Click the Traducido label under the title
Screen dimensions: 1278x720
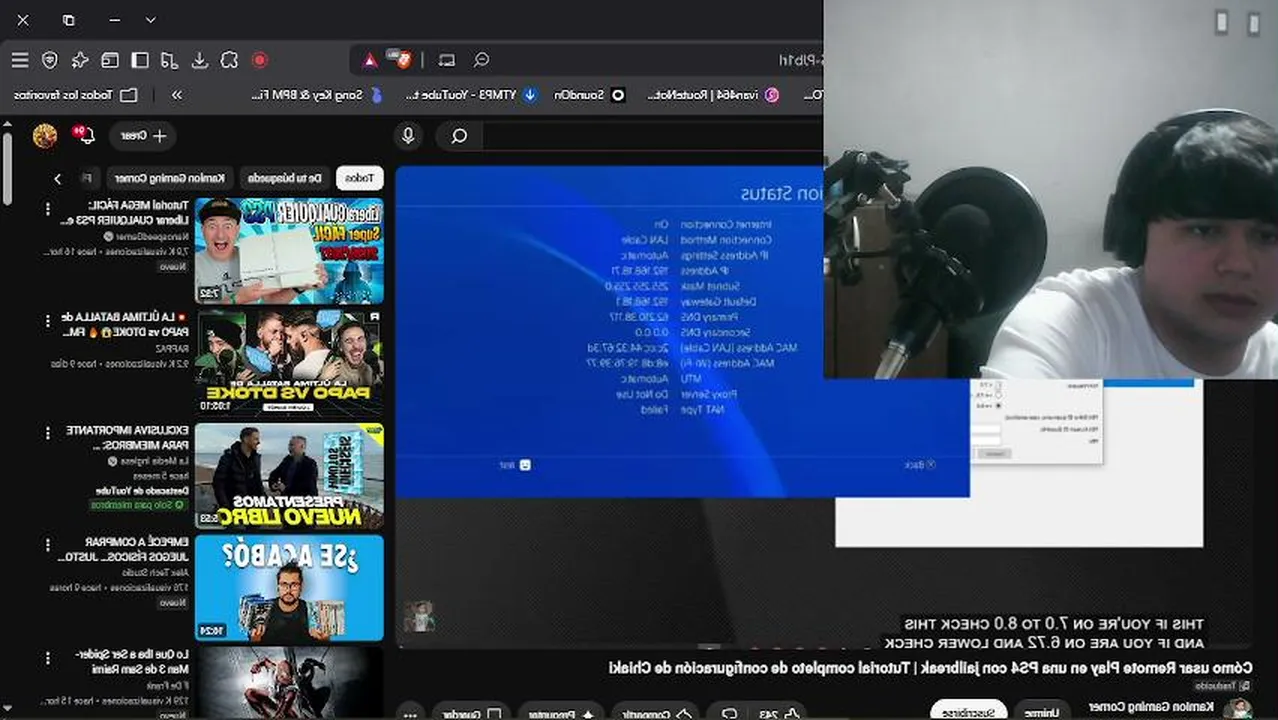pyautogui.click(x=1222, y=686)
